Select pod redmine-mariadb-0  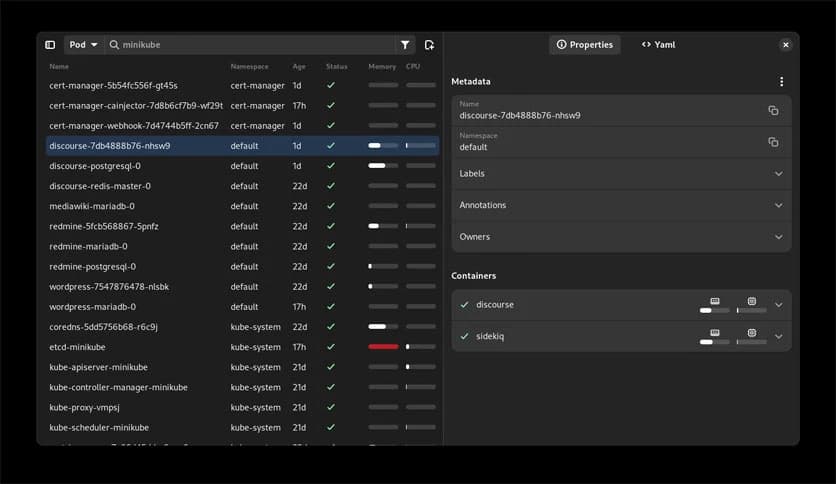pyautogui.click(x=243, y=246)
